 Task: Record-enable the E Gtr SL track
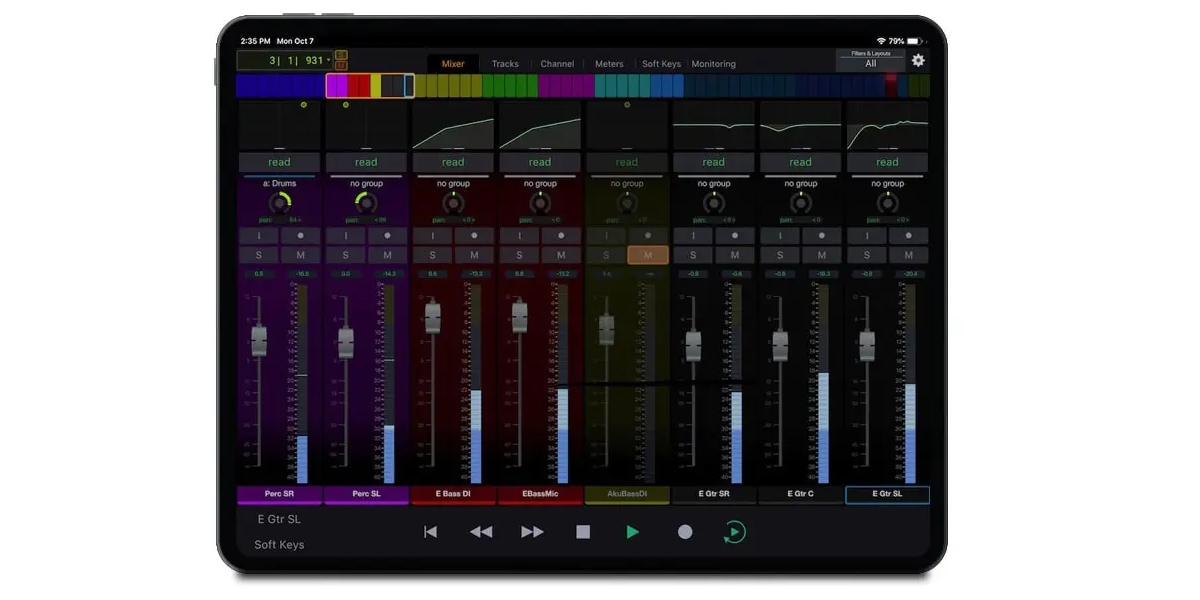[909, 236]
